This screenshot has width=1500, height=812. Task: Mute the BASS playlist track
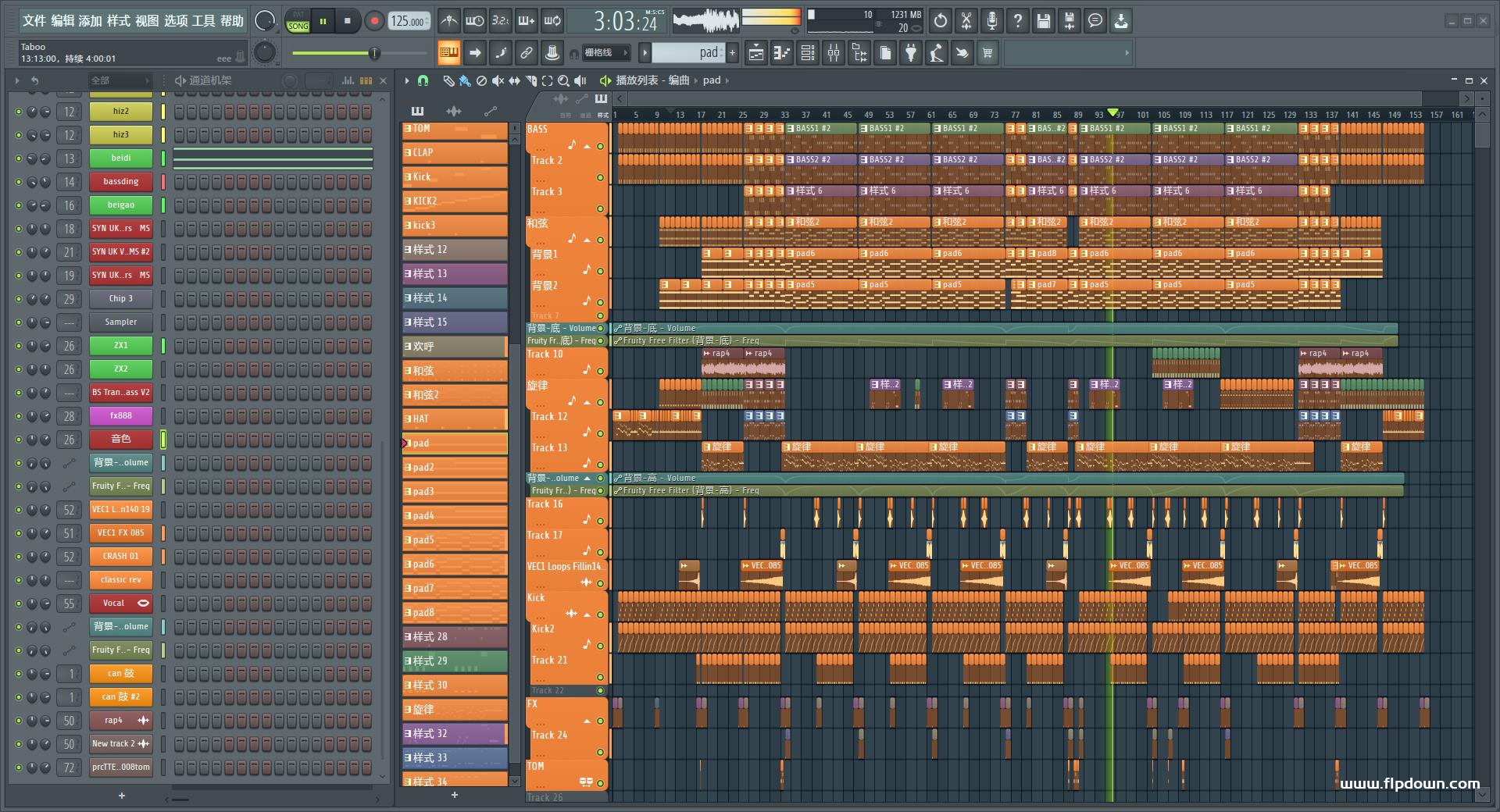pos(600,146)
